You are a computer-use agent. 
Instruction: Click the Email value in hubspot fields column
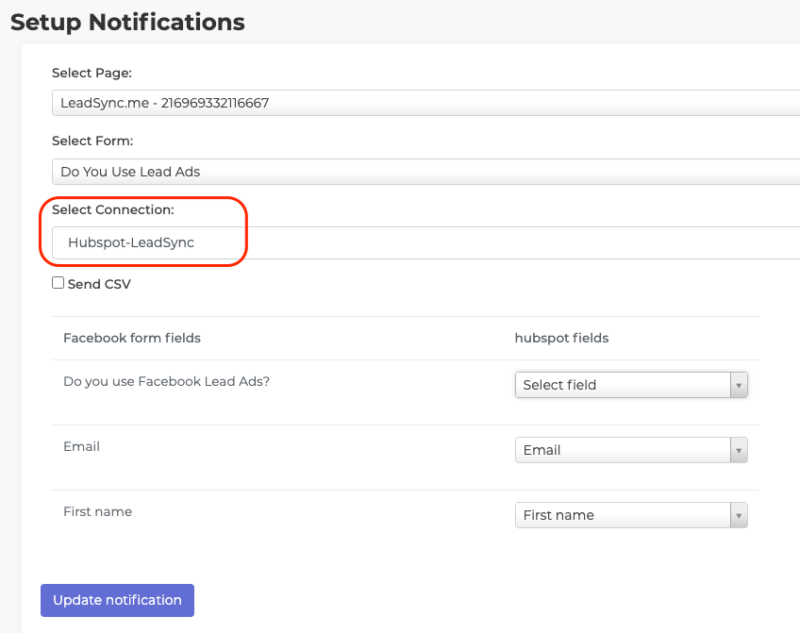point(542,450)
